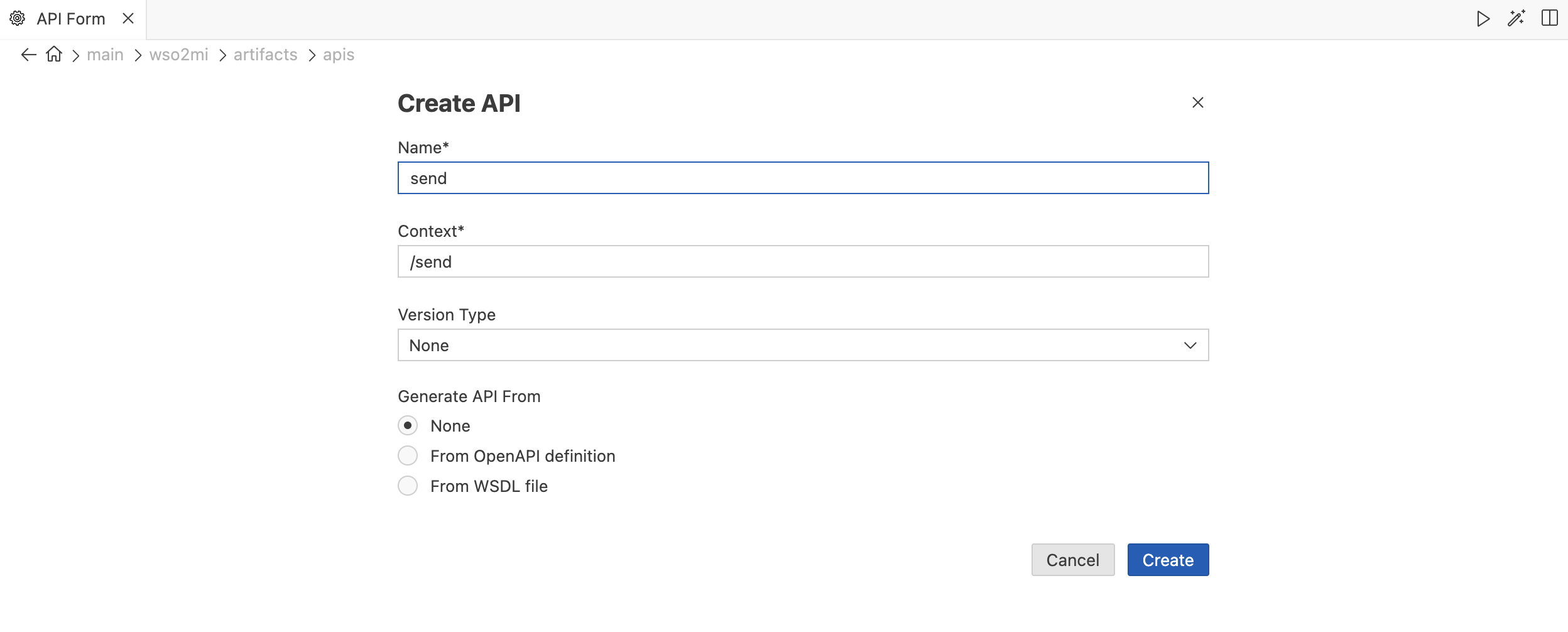This screenshot has height=632, width=1568.
Task: Open the Version Type dropdown
Action: 803,346
